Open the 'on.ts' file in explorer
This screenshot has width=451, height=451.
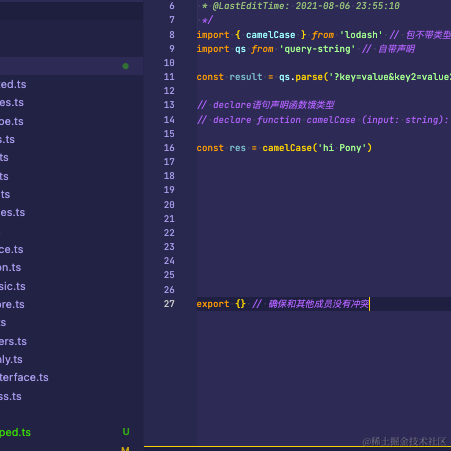[11, 267]
